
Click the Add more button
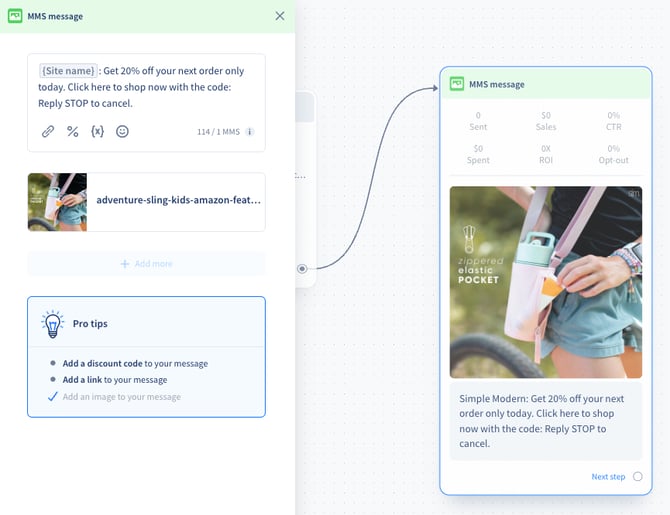146,264
